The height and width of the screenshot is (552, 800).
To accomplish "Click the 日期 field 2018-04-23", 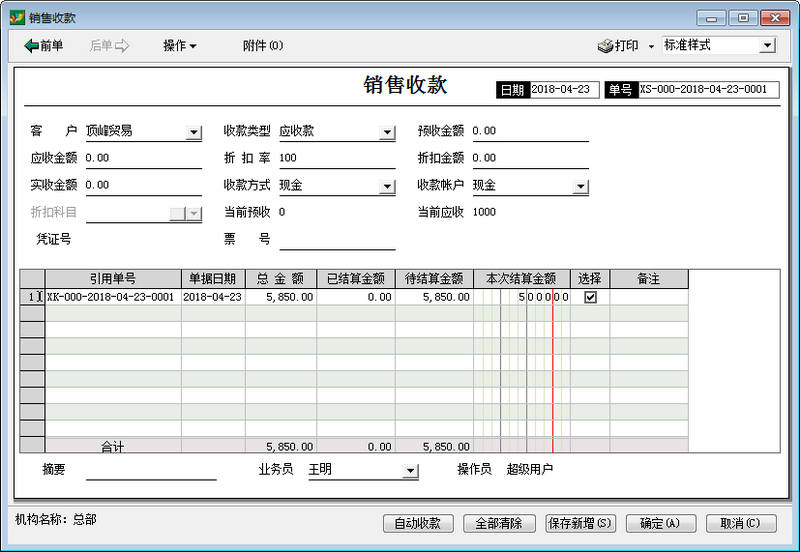I will tap(564, 90).
